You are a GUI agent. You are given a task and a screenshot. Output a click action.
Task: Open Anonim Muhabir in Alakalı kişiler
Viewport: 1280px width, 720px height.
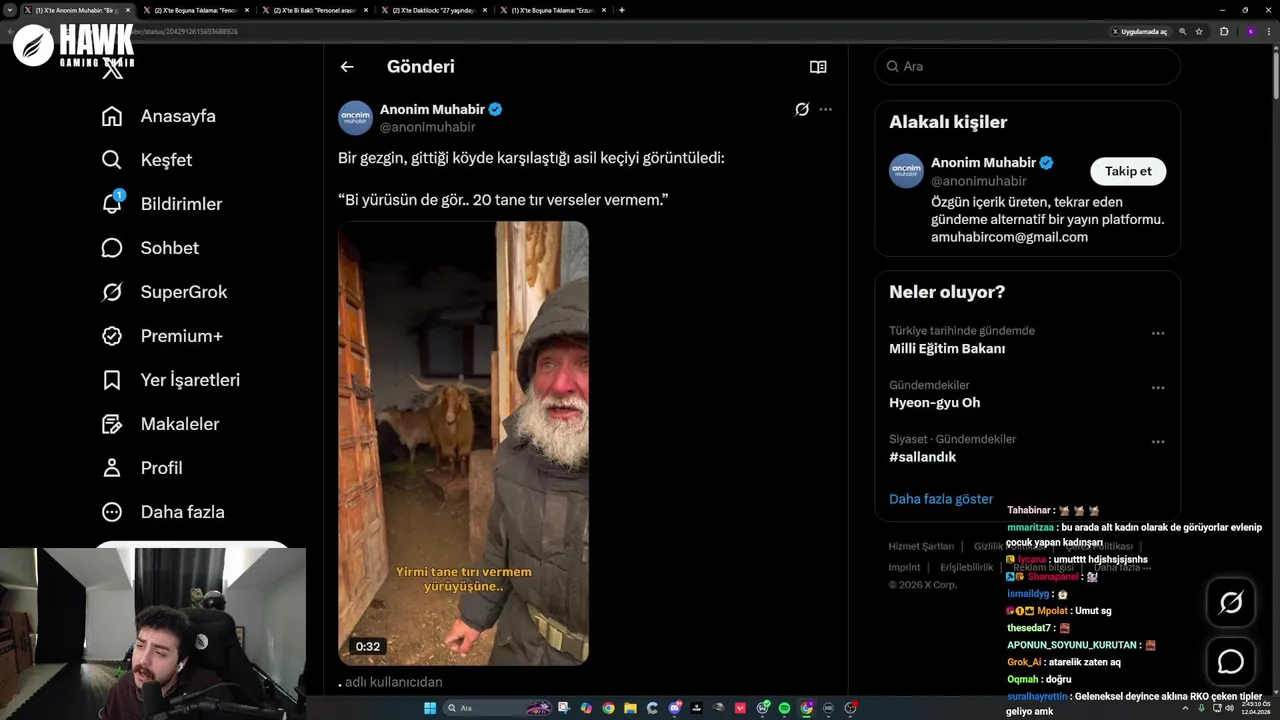point(983,162)
